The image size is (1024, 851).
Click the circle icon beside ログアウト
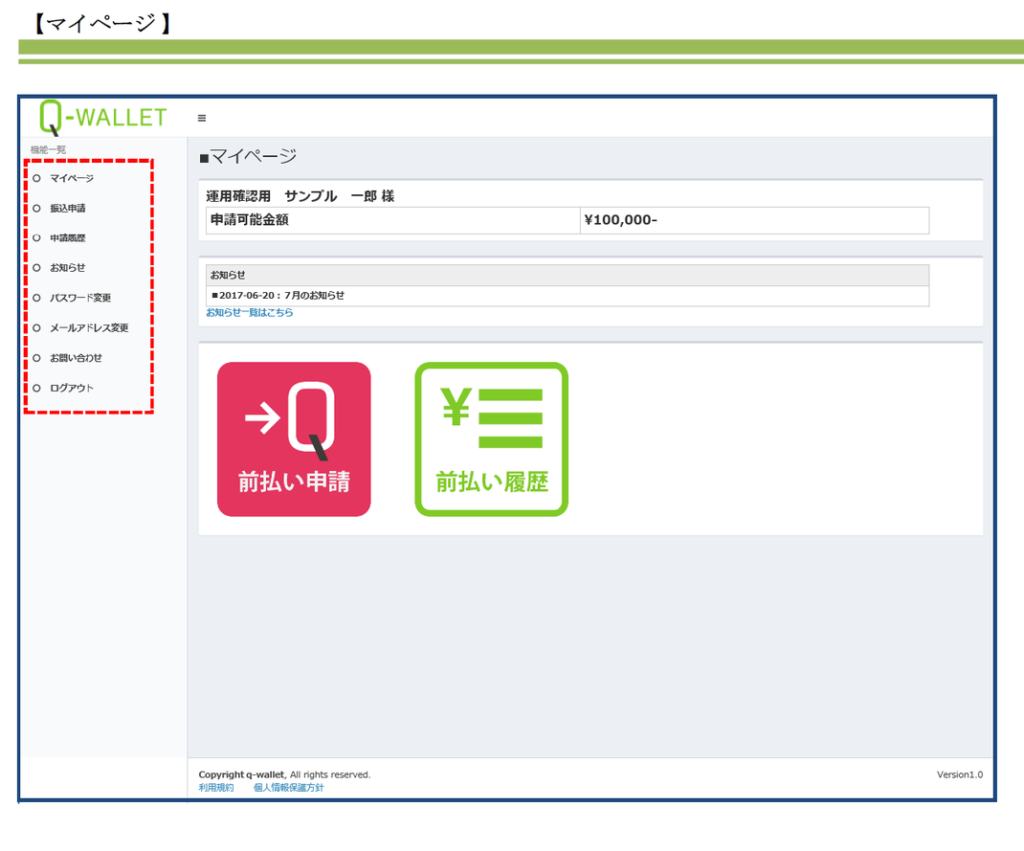(37, 388)
